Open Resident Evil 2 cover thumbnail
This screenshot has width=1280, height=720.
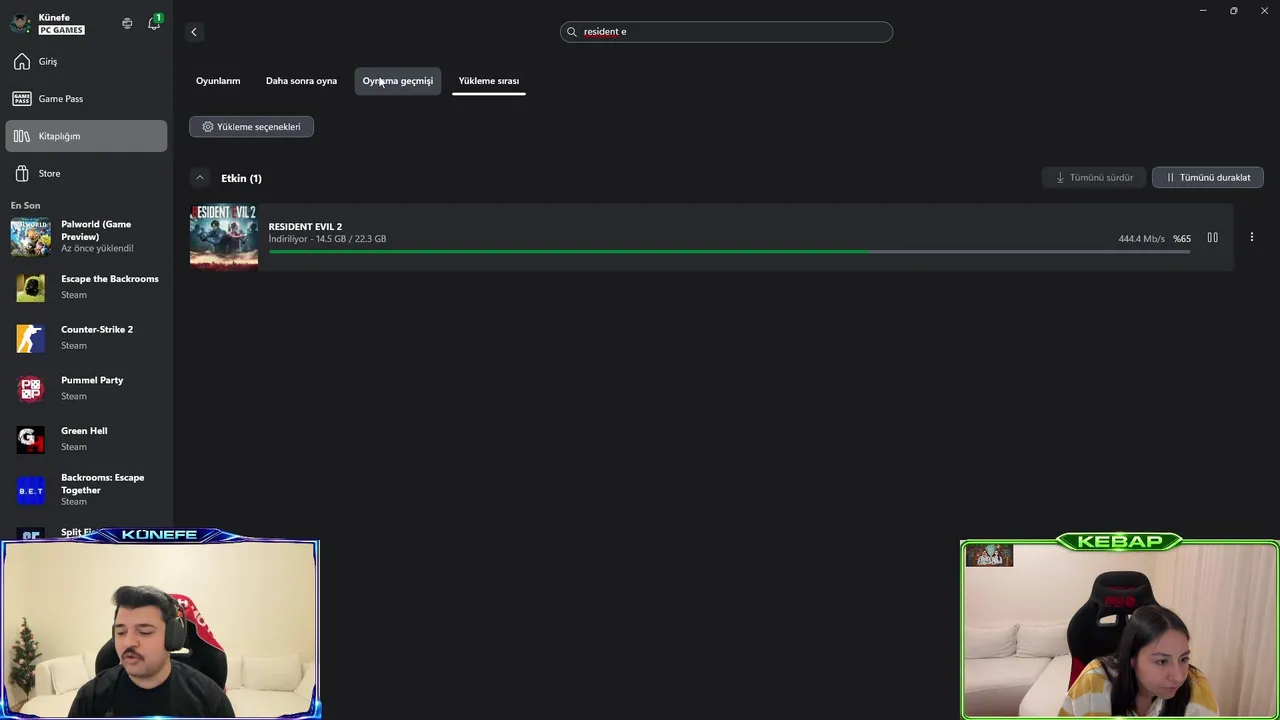tap(224, 237)
